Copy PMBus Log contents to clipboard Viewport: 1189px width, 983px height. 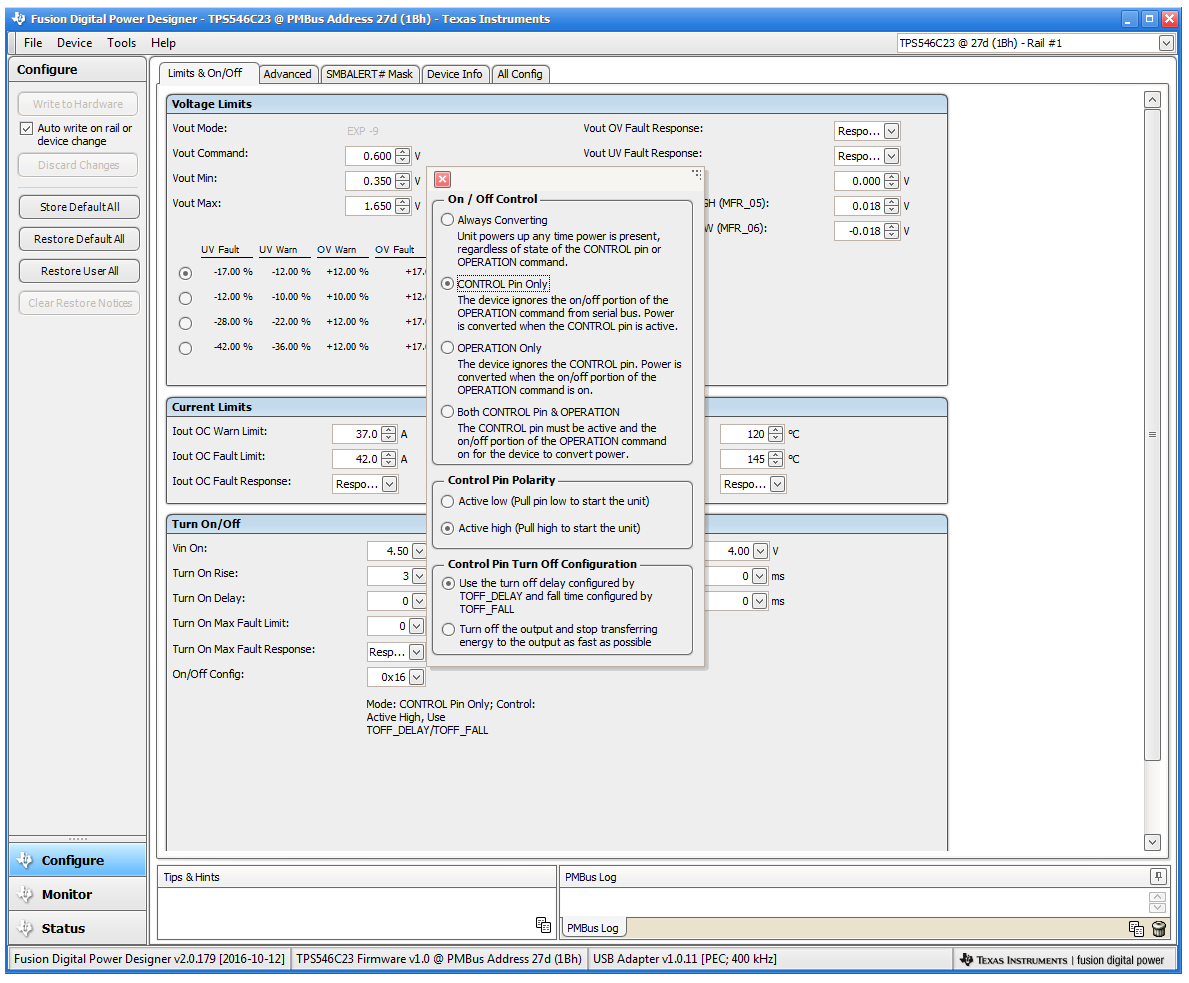pos(1136,929)
